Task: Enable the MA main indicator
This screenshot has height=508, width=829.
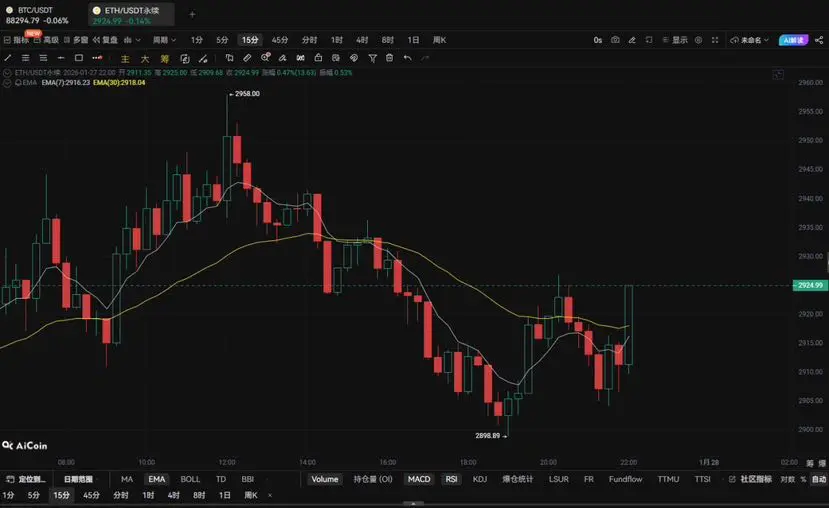Action: coord(127,479)
